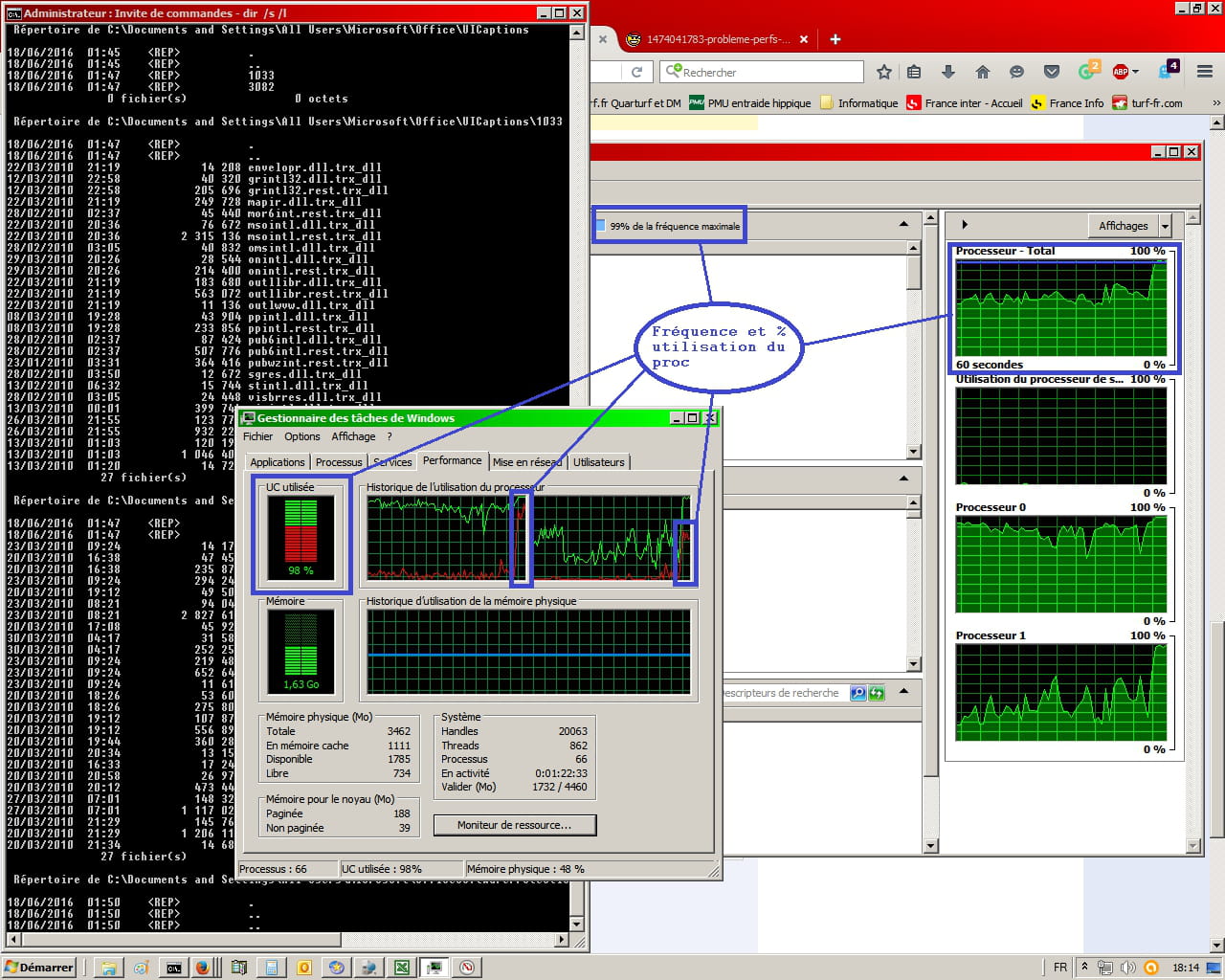Open the Firefox downloads arrow
The width and height of the screenshot is (1225, 980).
pyautogui.click(x=948, y=72)
